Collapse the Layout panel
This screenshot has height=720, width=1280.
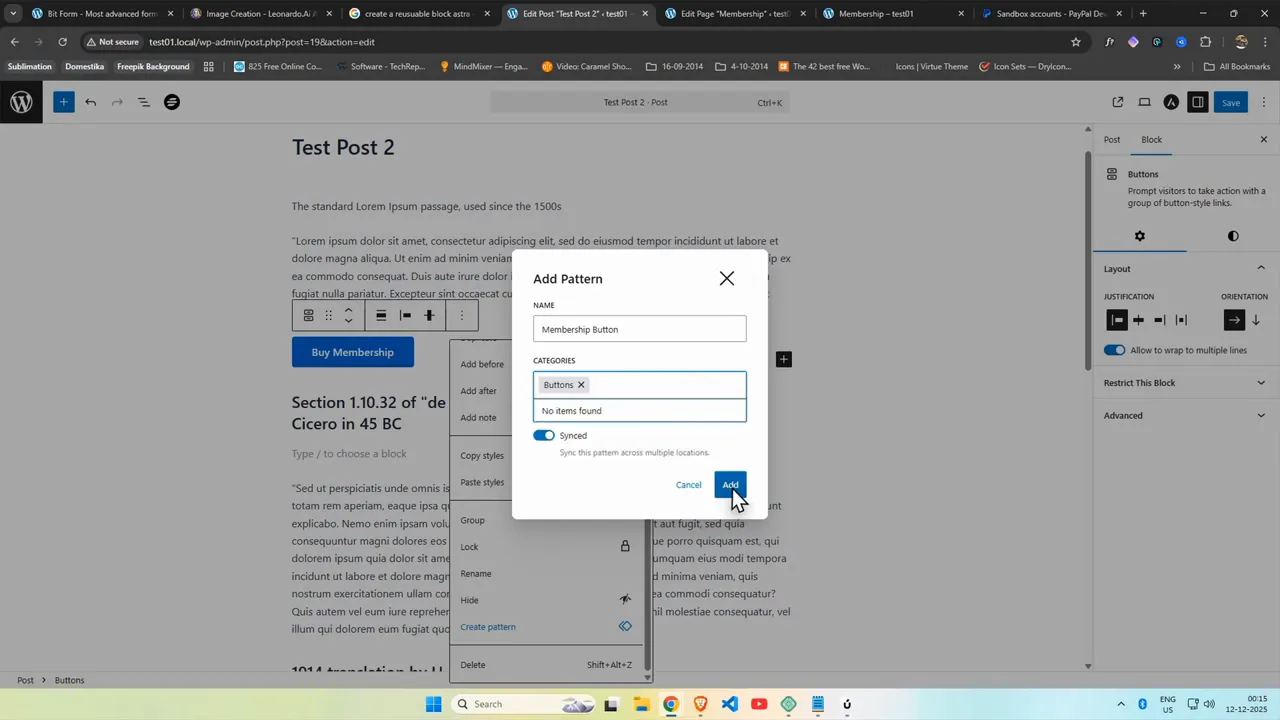(x=1261, y=268)
